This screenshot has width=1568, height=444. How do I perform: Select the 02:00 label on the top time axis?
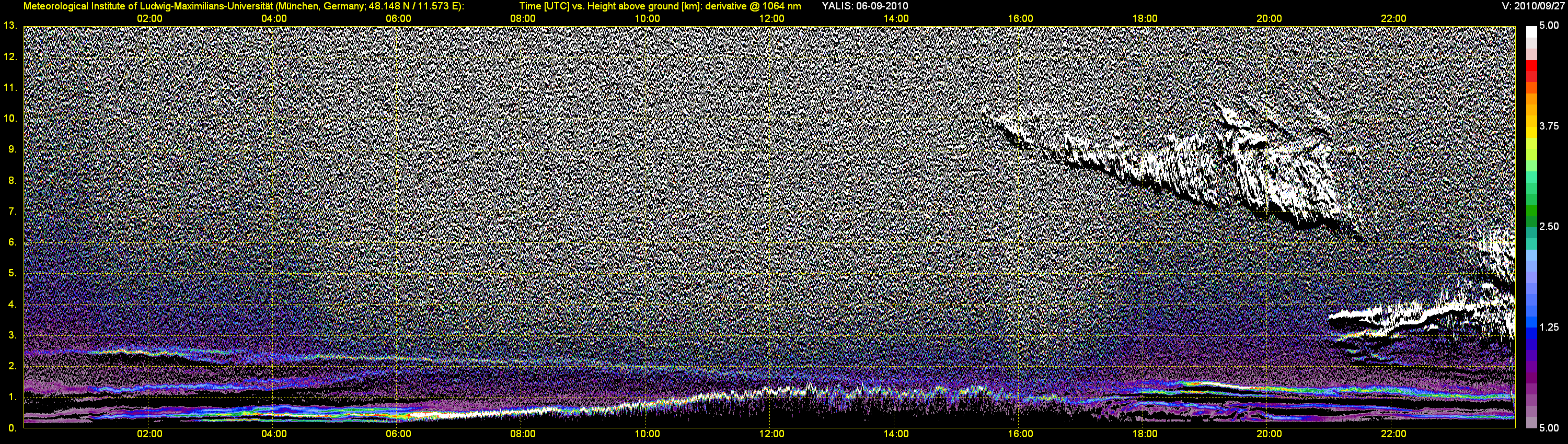(149, 19)
